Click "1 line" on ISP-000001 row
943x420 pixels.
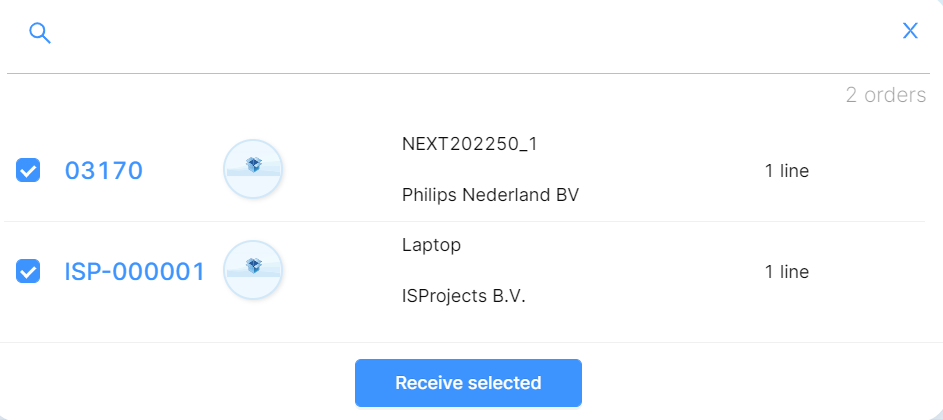[x=787, y=272]
